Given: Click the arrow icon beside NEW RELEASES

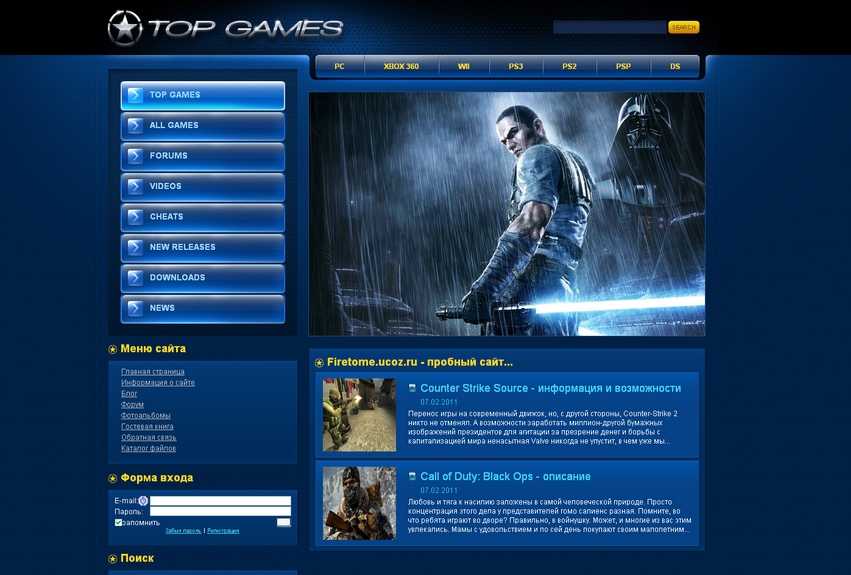Looking at the screenshot, I should (x=135, y=247).
